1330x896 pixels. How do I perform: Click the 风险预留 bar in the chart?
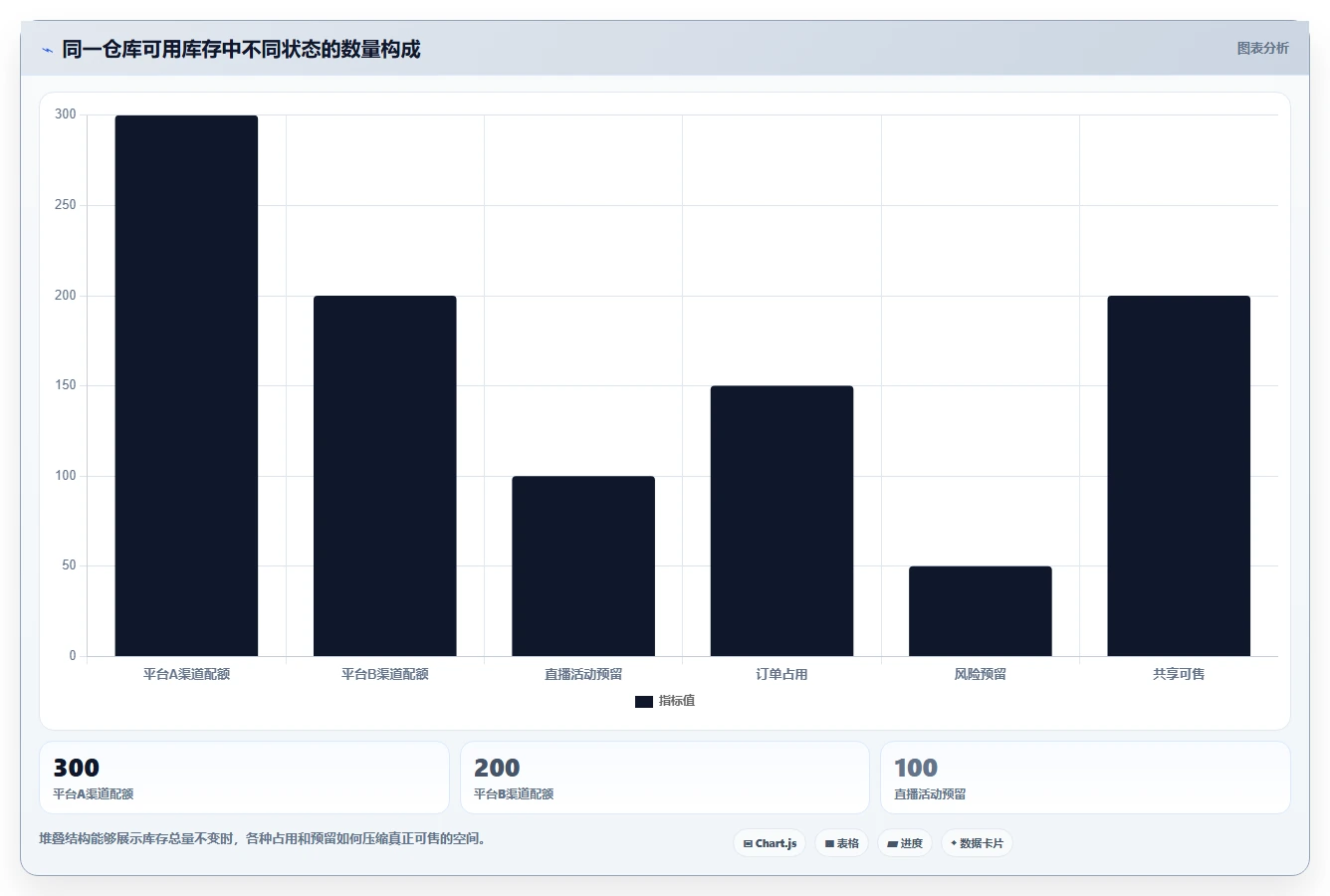(x=981, y=611)
